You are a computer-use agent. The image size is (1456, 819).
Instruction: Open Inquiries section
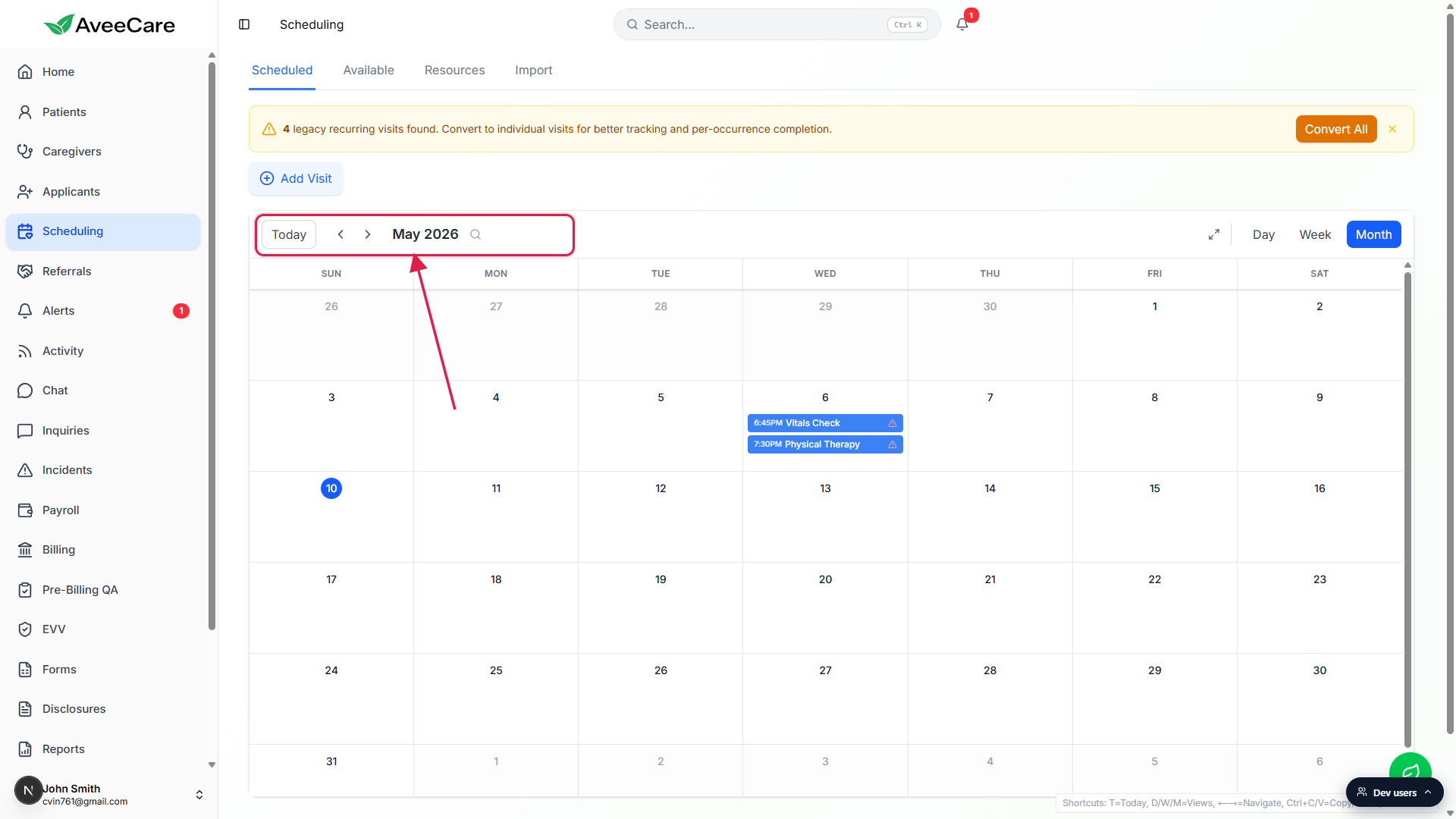[103, 431]
